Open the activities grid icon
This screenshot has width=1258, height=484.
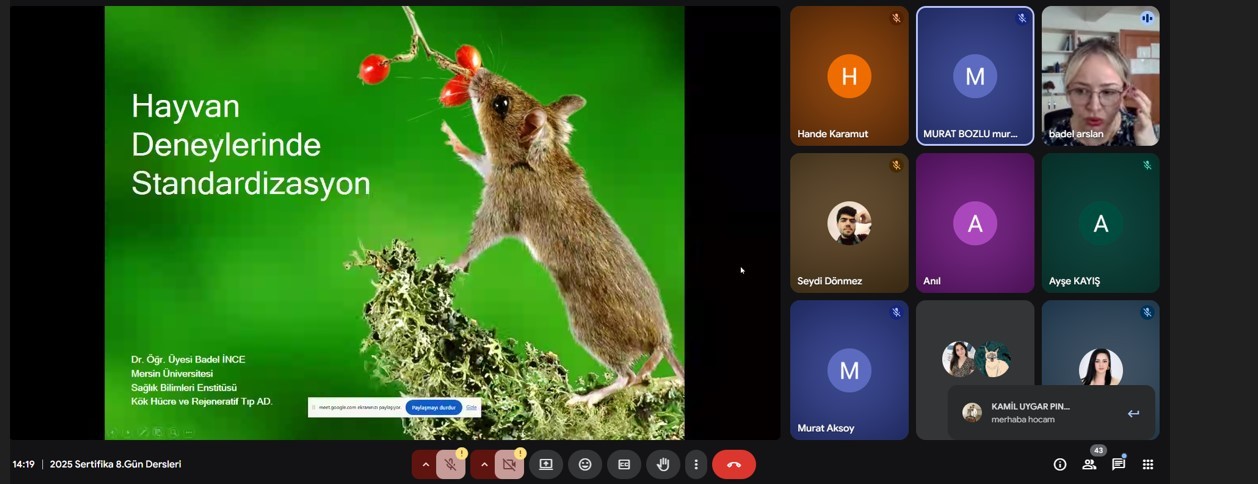pyautogui.click(x=1148, y=464)
